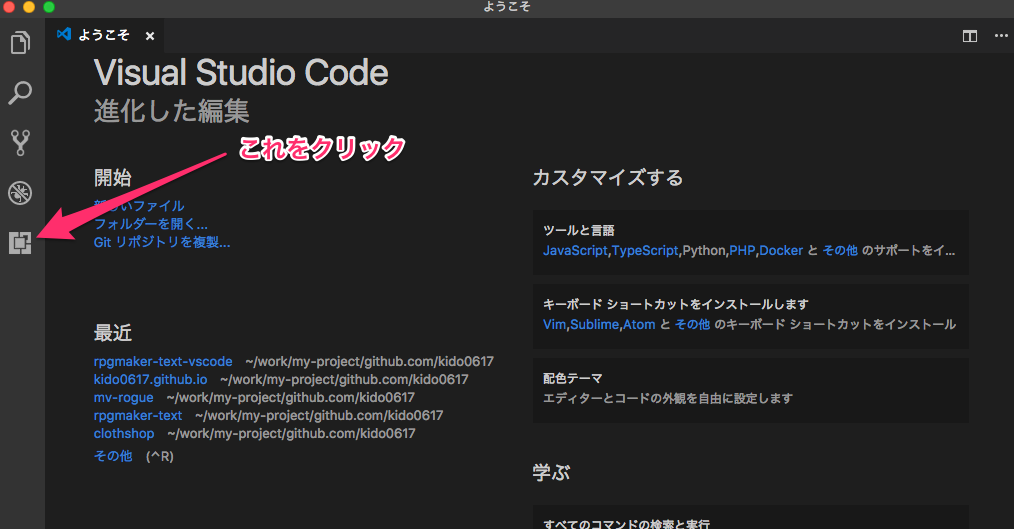
Task: Click その他 link in ツールと言語
Action: (840, 250)
